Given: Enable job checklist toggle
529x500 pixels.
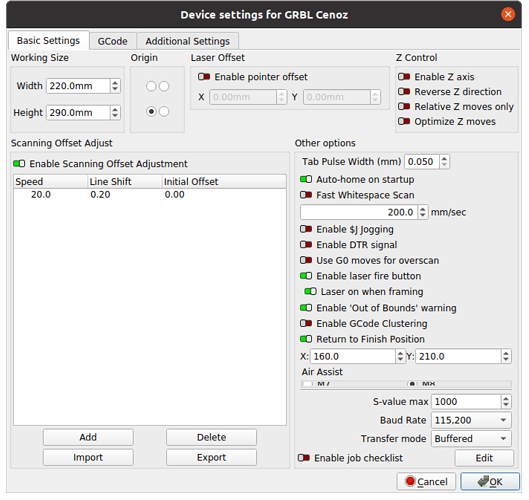Looking at the screenshot, I should click(304, 458).
